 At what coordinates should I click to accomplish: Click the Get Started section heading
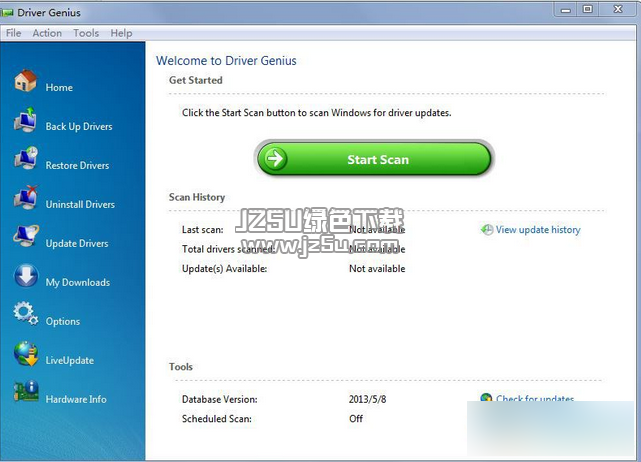click(x=196, y=80)
